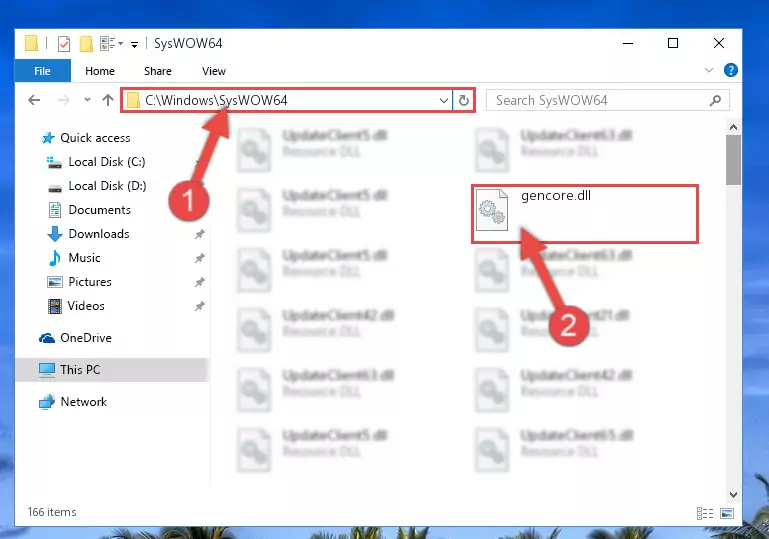This screenshot has width=769, height=539.
Task: Open Music in sidebar
Action: click(x=84, y=258)
